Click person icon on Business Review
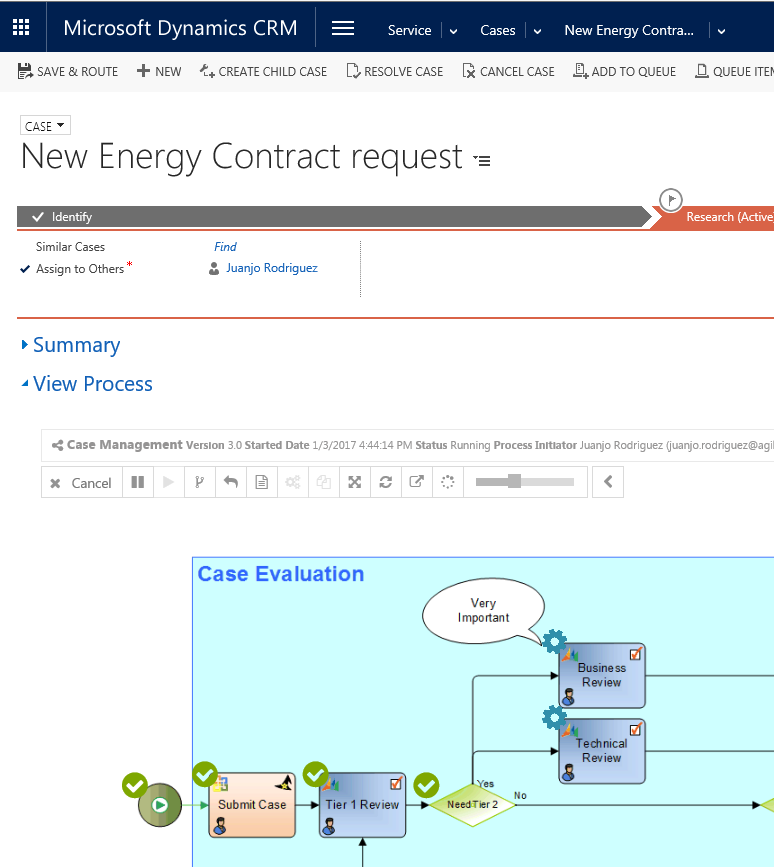774x867 pixels. click(568, 697)
